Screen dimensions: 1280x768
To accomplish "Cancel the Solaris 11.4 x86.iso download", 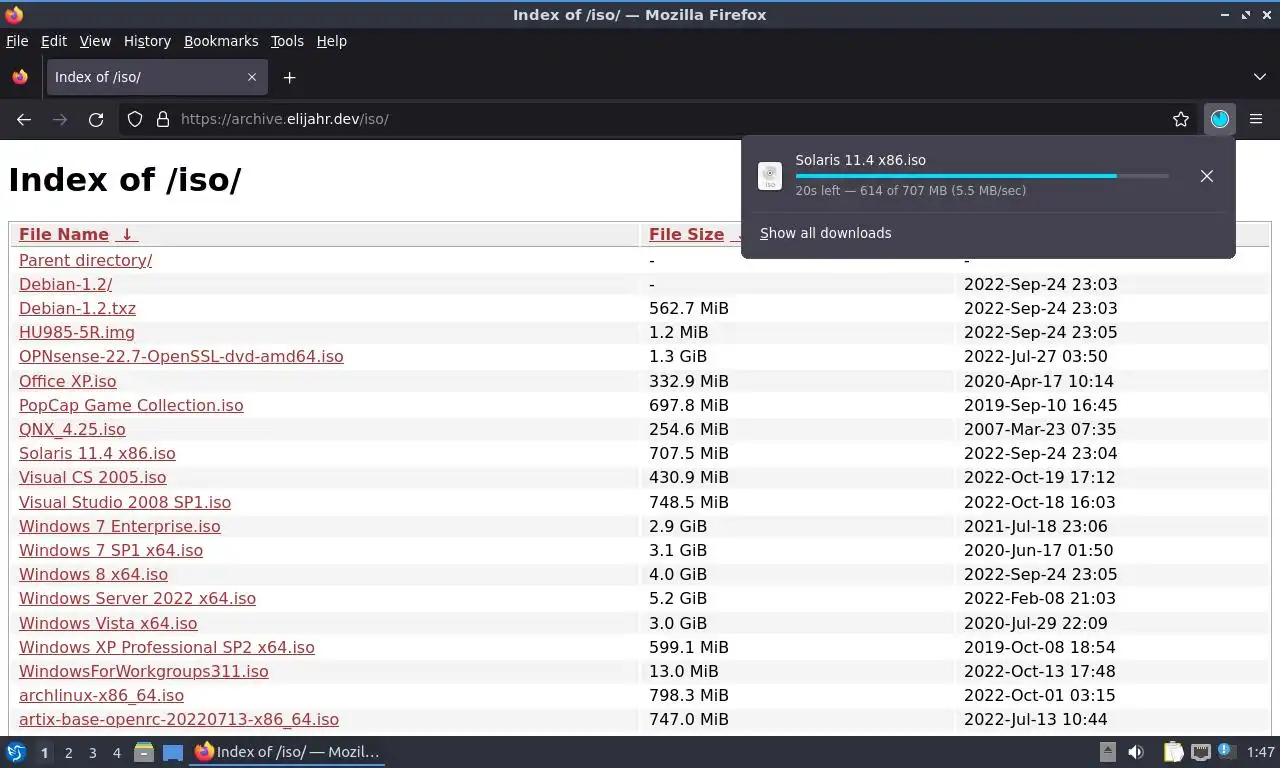I will click(1207, 176).
